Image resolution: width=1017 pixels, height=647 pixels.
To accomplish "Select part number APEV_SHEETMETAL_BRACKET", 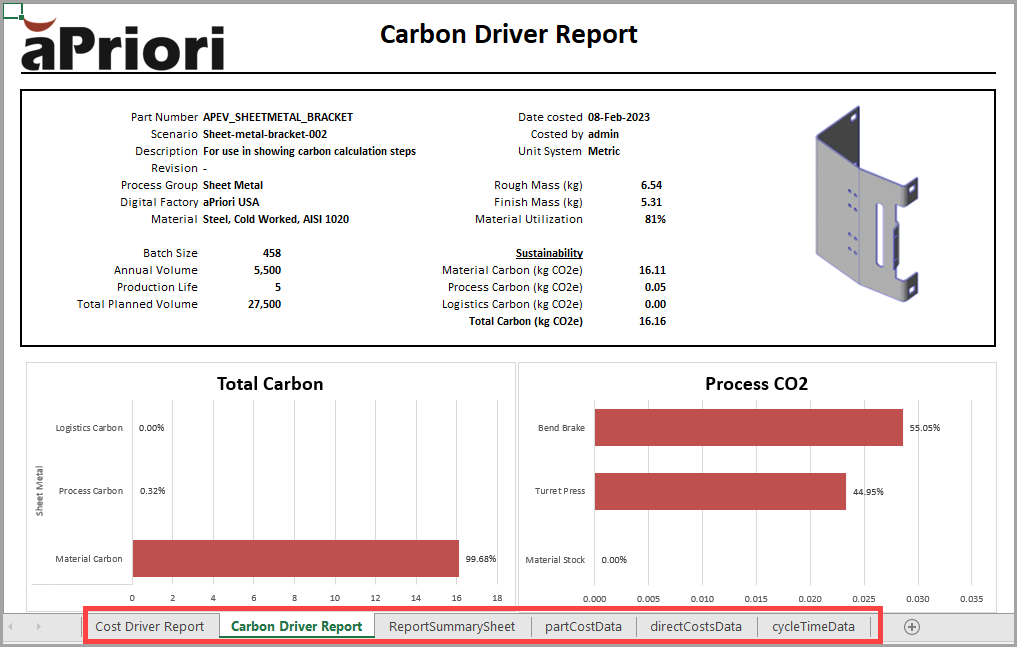I will (x=278, y=117).
